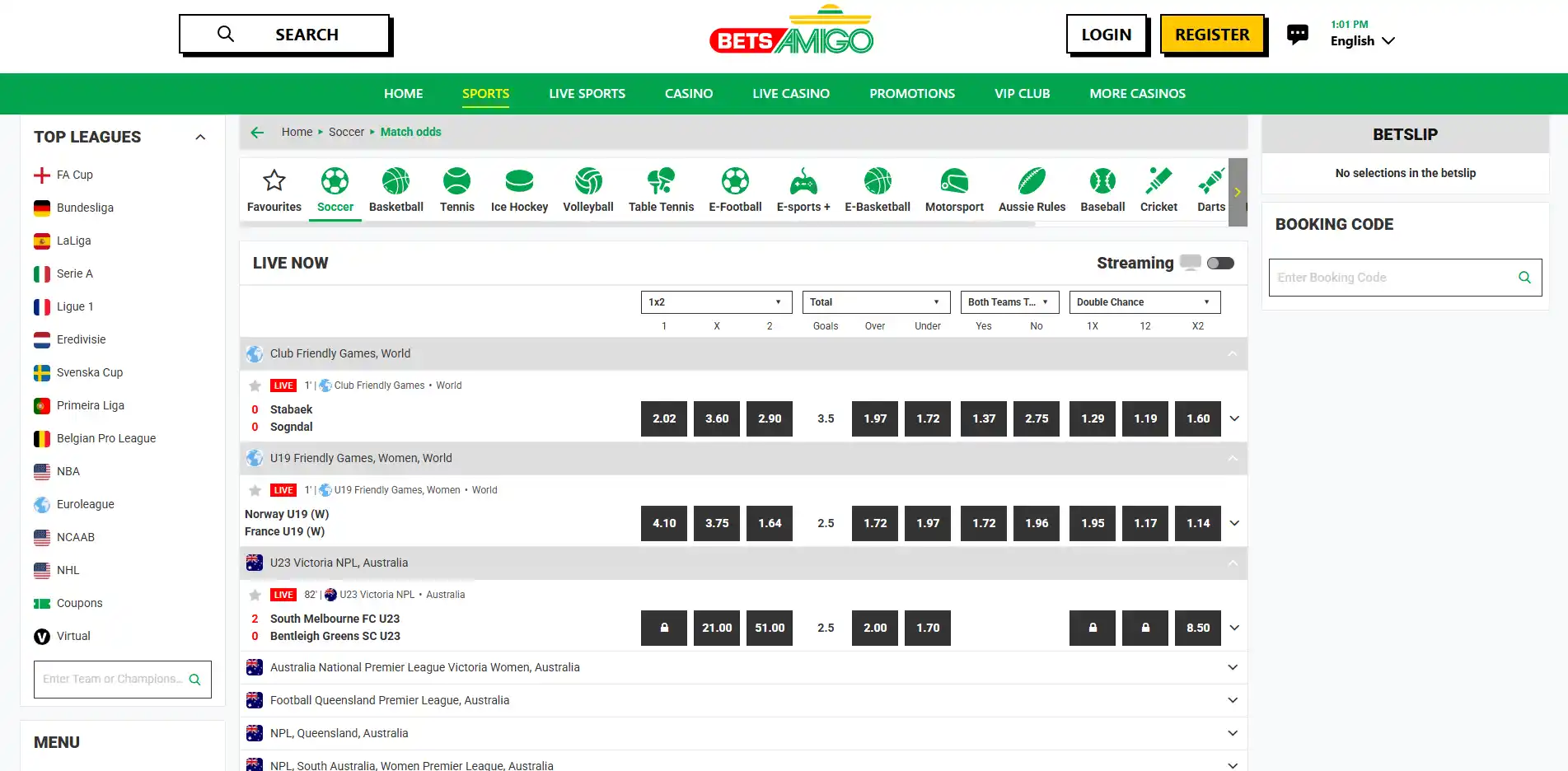Select the E-Football sport icon
Viewport: 1568px width, 771px height.
735,180
